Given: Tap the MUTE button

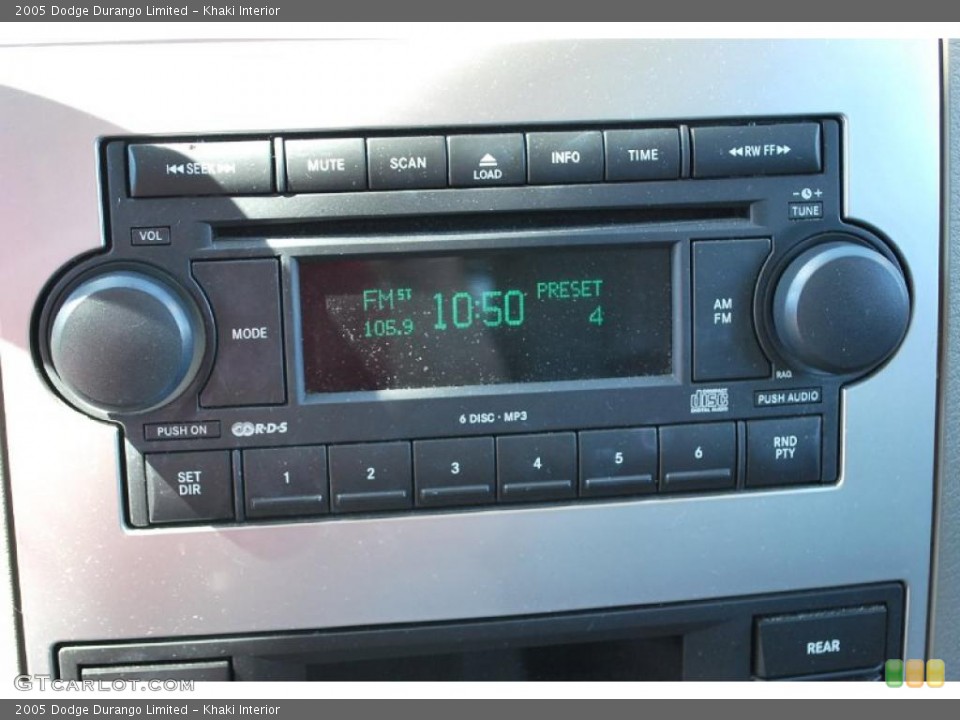Looking at the screenshot, I should point(326,165).
